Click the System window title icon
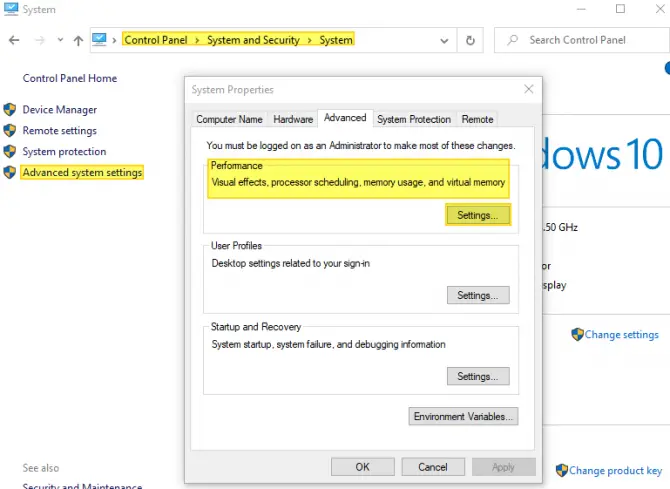Viewport: 670px width, 489px height. (x=11, y=9)
